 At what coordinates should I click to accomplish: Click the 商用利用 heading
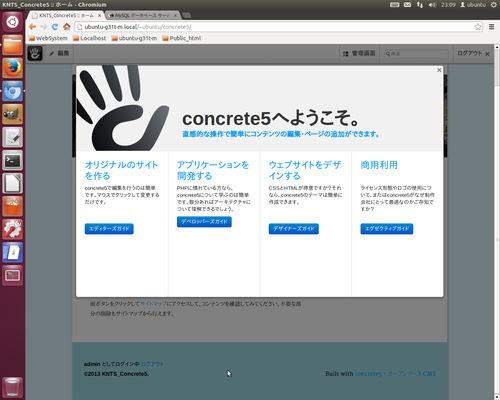[x=379, y=165]
